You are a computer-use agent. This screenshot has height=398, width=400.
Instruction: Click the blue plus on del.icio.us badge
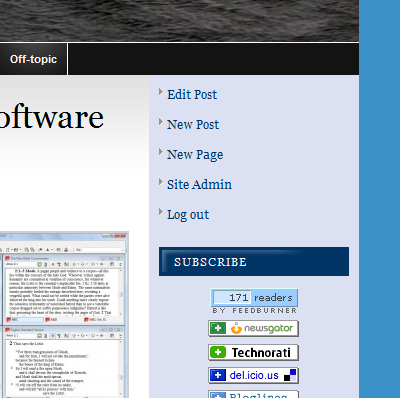218,375
